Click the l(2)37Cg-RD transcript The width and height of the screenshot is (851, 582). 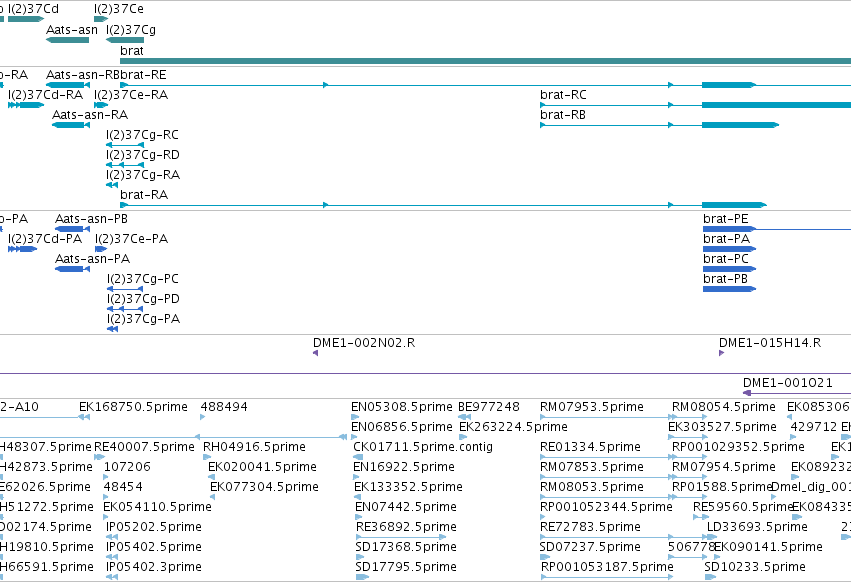(x=125, y=165)
